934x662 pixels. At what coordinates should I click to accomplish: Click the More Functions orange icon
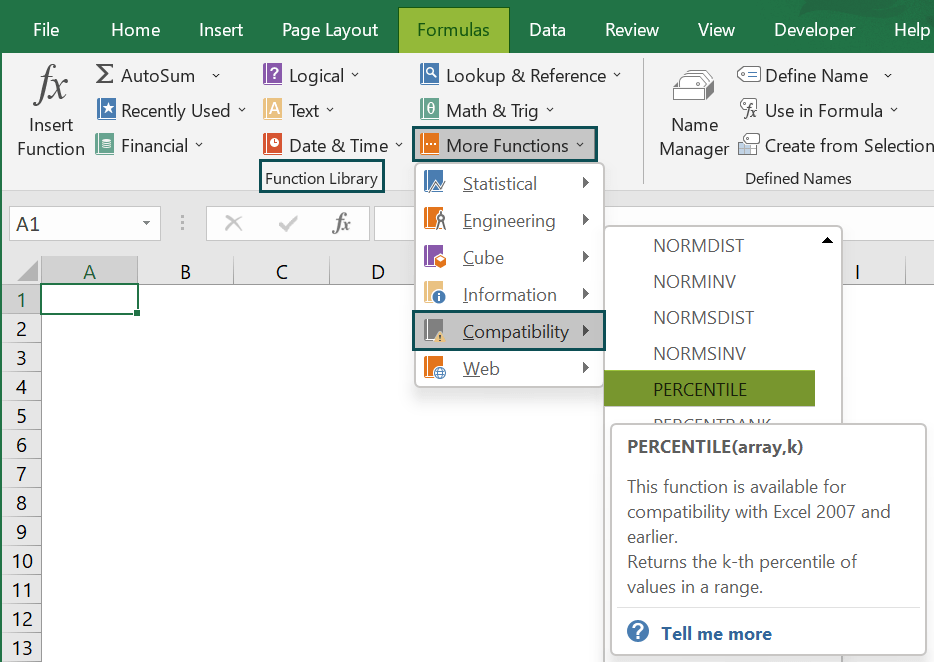click(429, 144)
